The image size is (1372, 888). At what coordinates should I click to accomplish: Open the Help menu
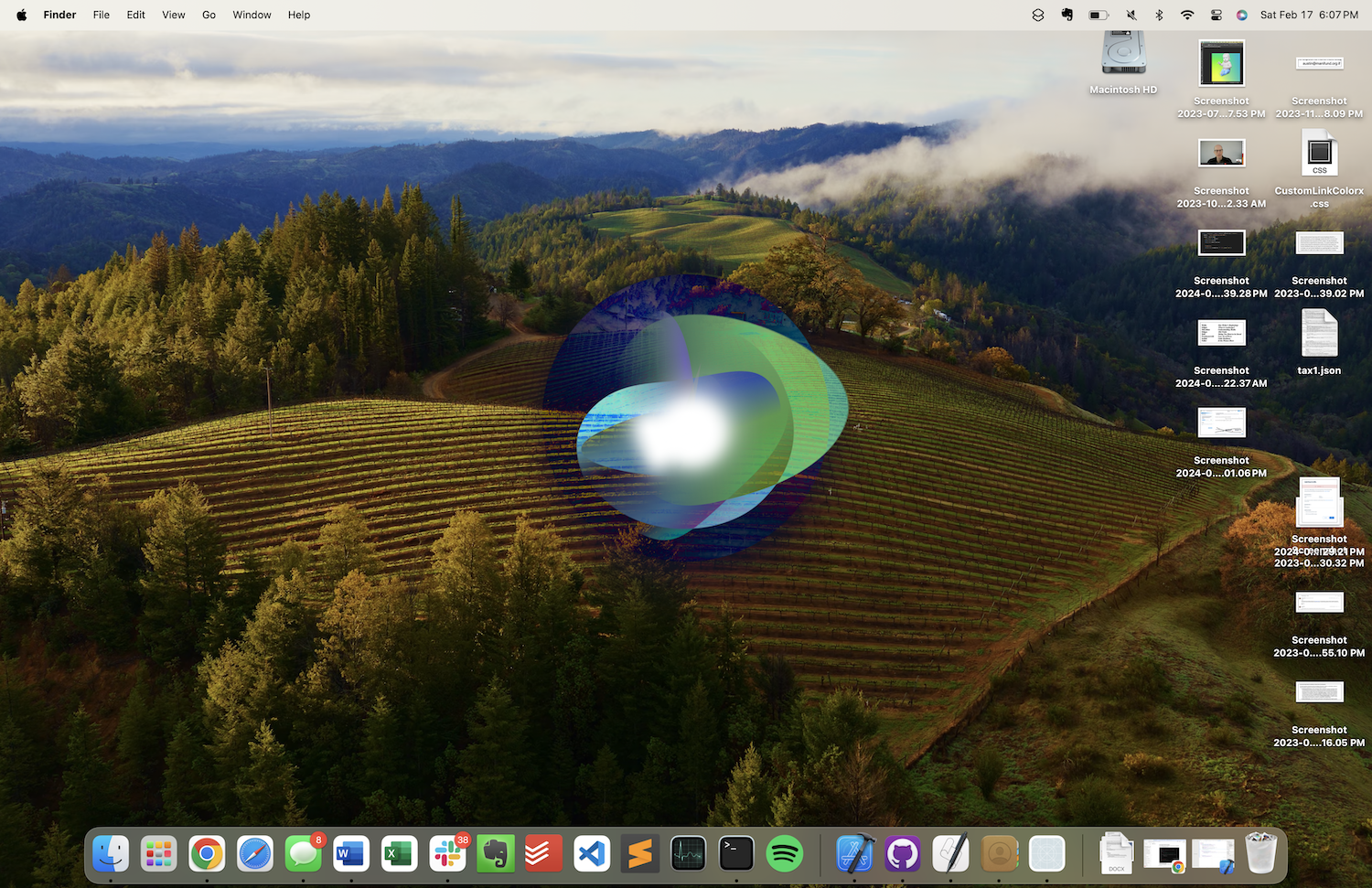[299, 15]
